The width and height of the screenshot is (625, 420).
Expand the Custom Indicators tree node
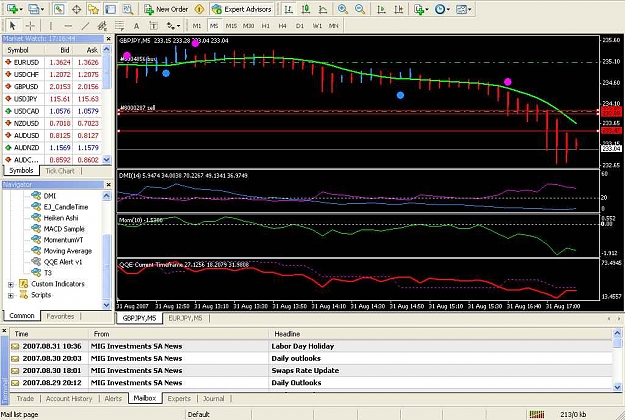tap(11, 285)
